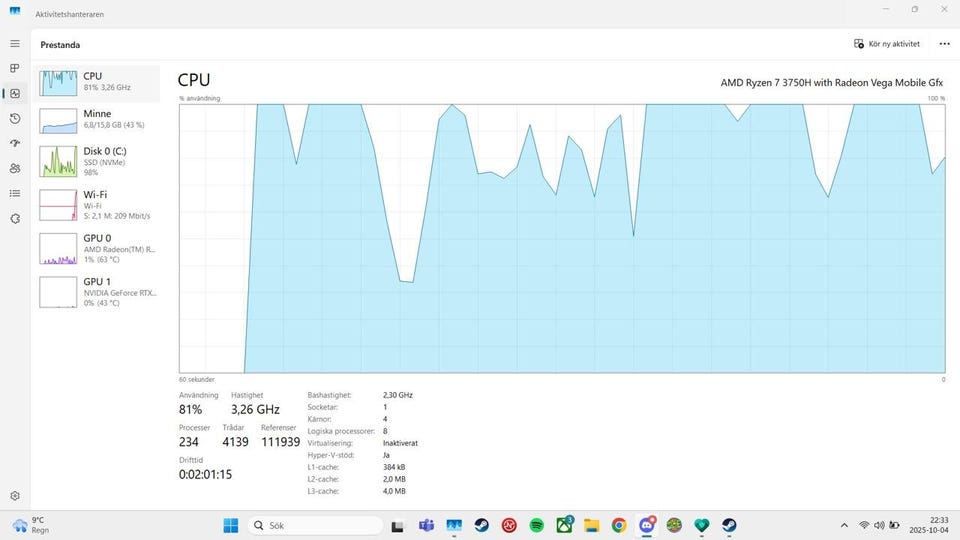Viewport: 960px width, 540px height.
Task: Select GPU 0 AMD Radeon entry
Action: (x=97, y=248)
